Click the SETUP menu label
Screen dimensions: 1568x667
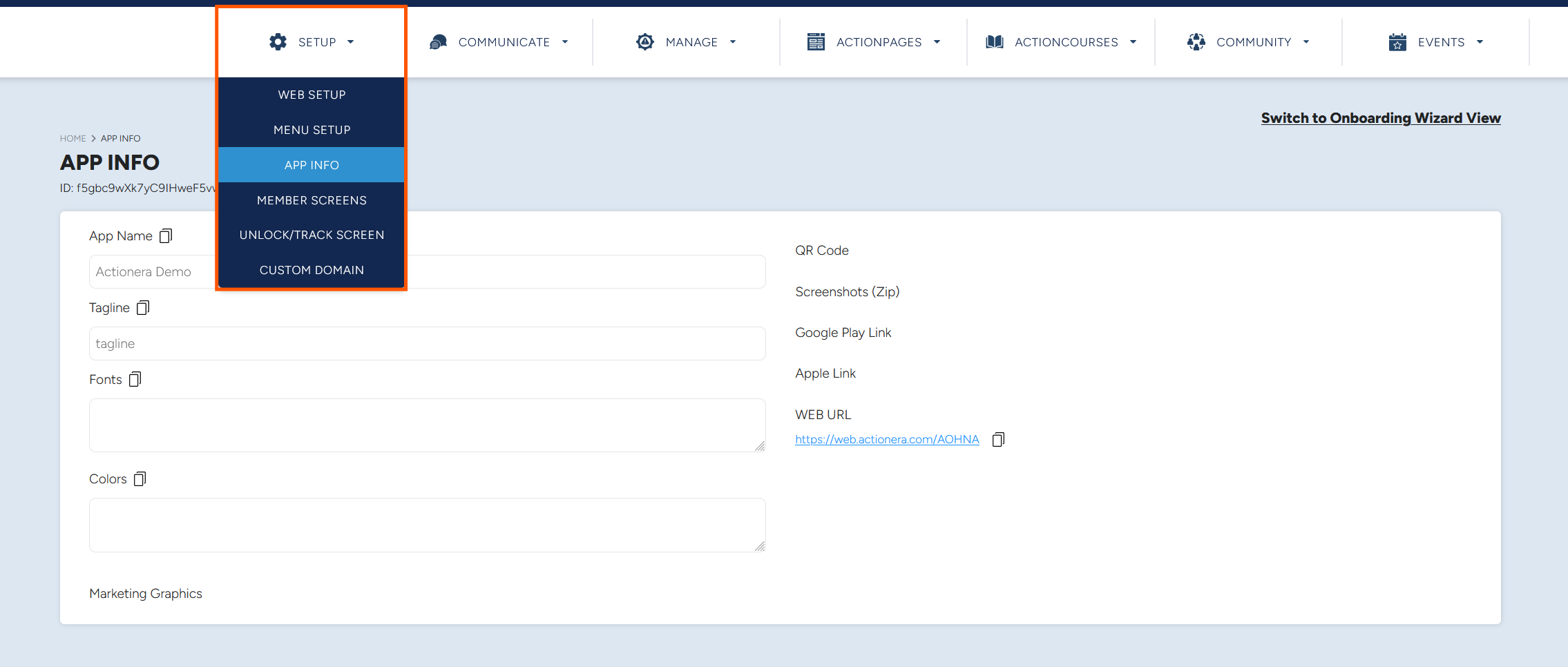tap(317, 42)
